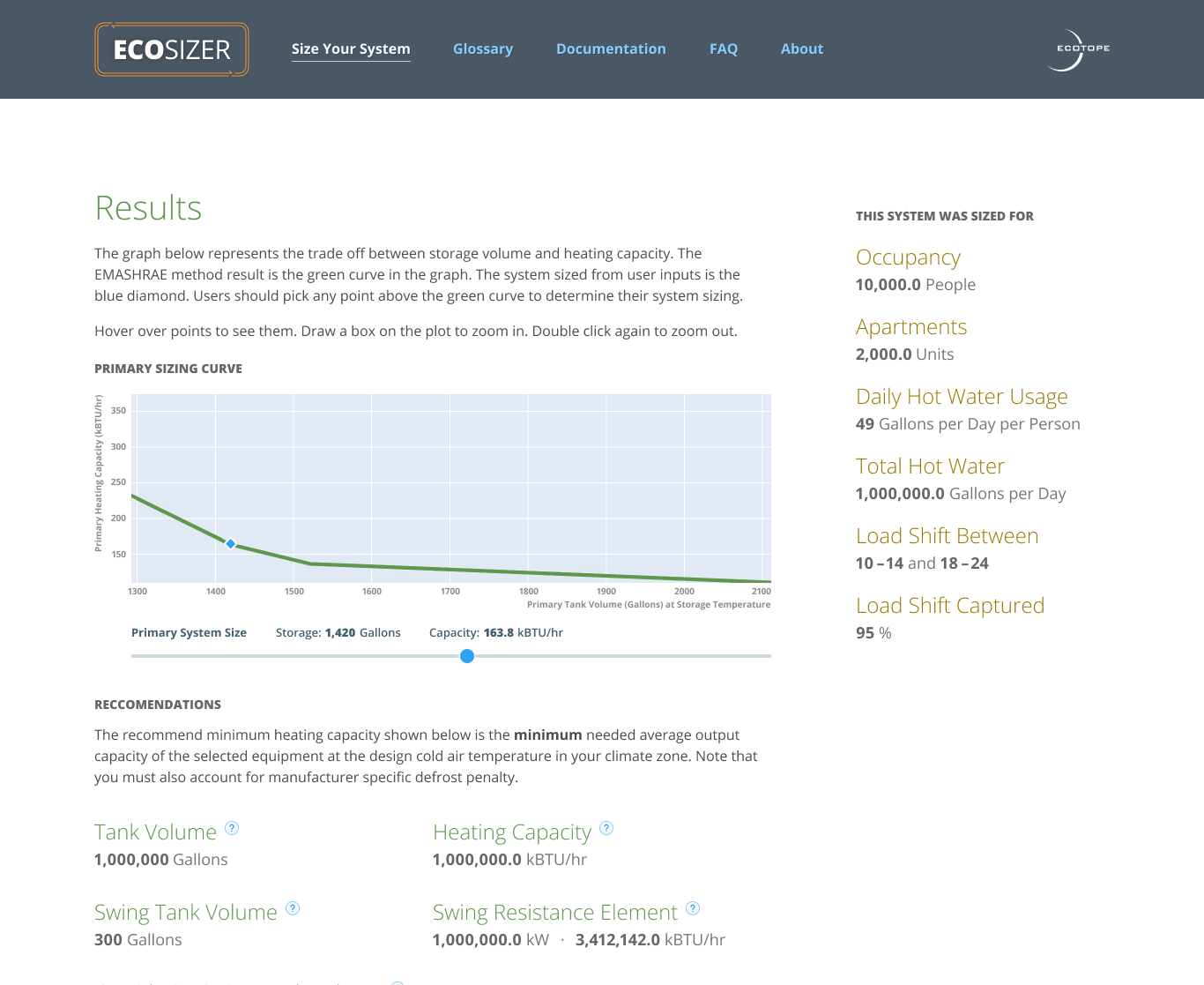1204x985 pixels.
Task: Click the Total Hot Water heading
Action: tap(930, 466)
